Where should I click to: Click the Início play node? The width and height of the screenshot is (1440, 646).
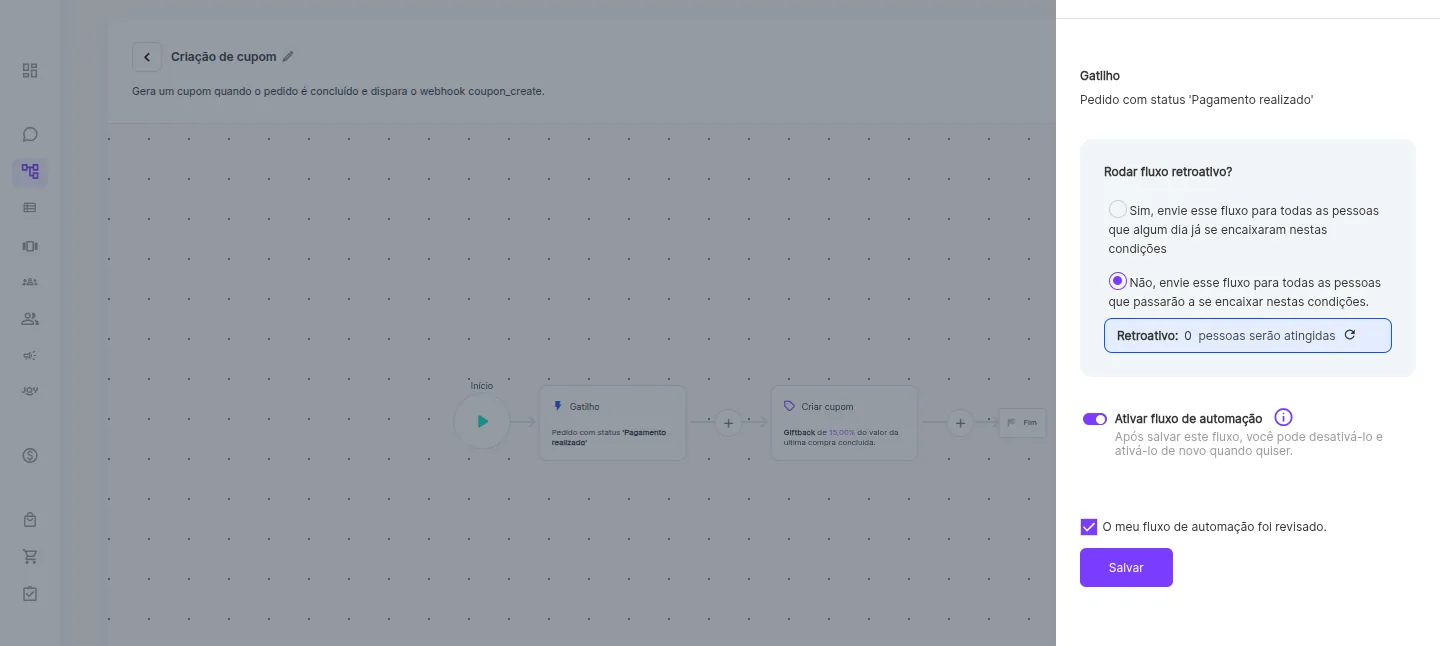point(482,421)
